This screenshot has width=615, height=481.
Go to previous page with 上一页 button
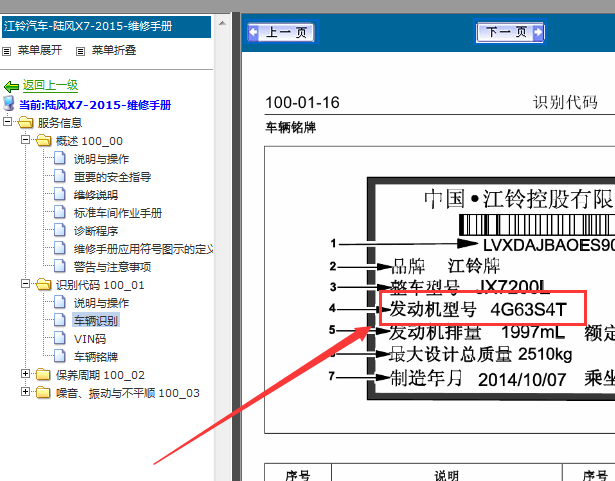point(282,32)
